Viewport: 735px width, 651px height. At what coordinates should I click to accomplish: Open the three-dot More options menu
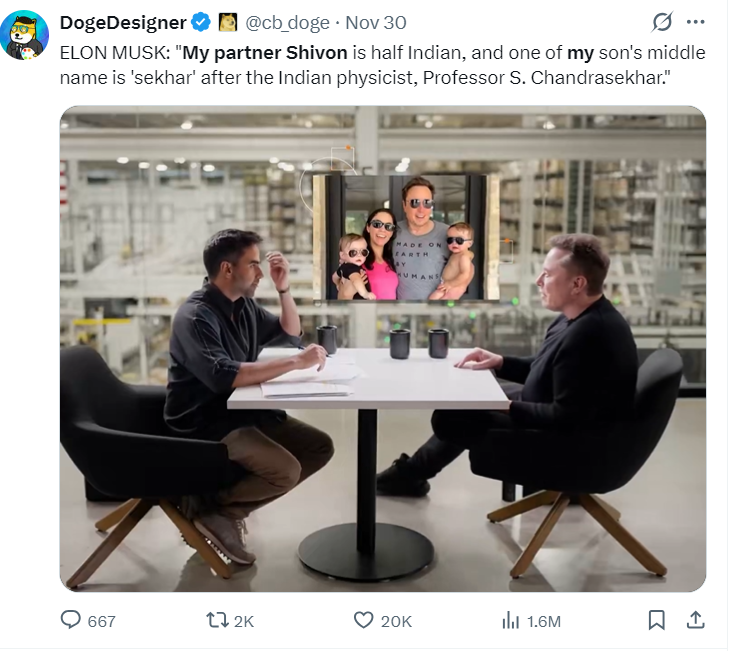coord(697,22)
